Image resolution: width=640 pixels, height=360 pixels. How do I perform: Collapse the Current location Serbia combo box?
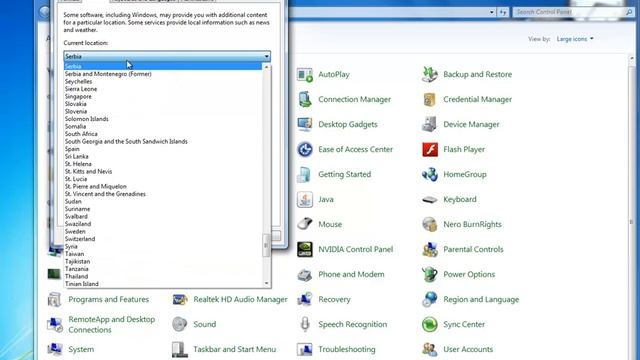(167, 56)
